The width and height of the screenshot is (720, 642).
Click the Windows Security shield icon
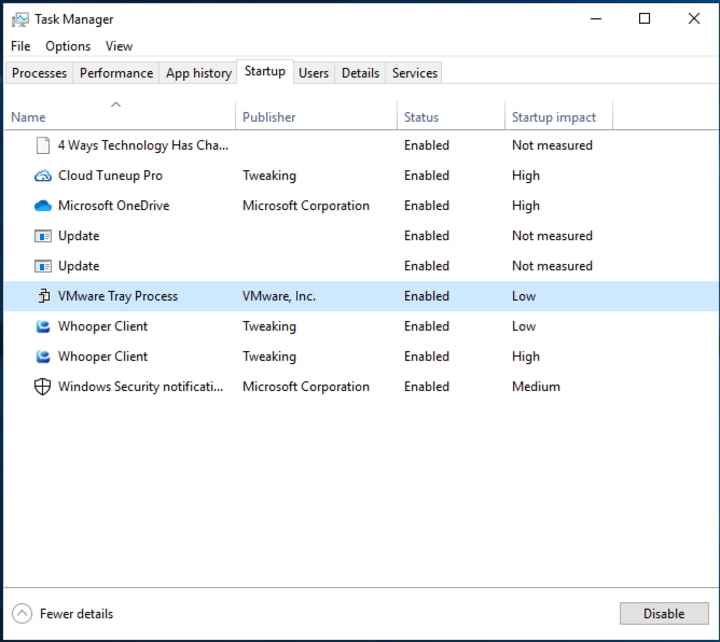(x=43, y=387)
